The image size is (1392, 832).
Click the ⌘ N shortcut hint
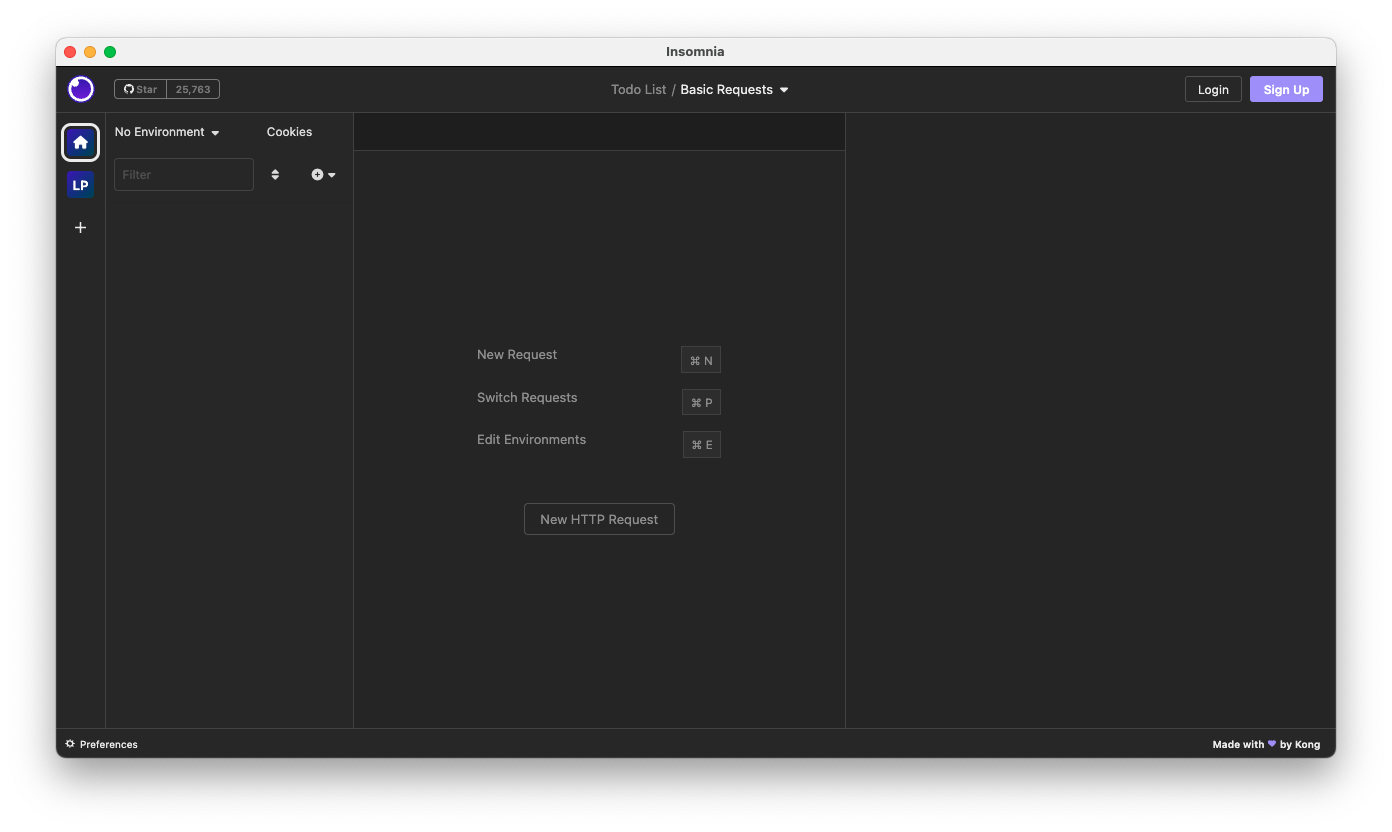pyautogui.click(x=701, y=360)
